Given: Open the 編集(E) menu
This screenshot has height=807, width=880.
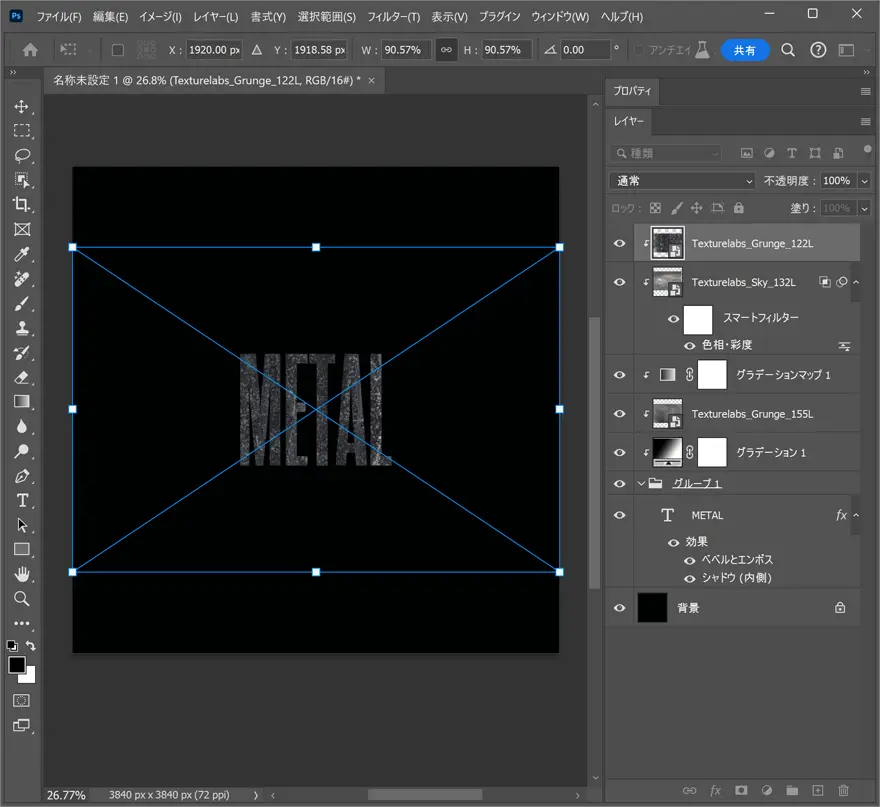Looking at the screenshot, I should [x=110, y=17].
